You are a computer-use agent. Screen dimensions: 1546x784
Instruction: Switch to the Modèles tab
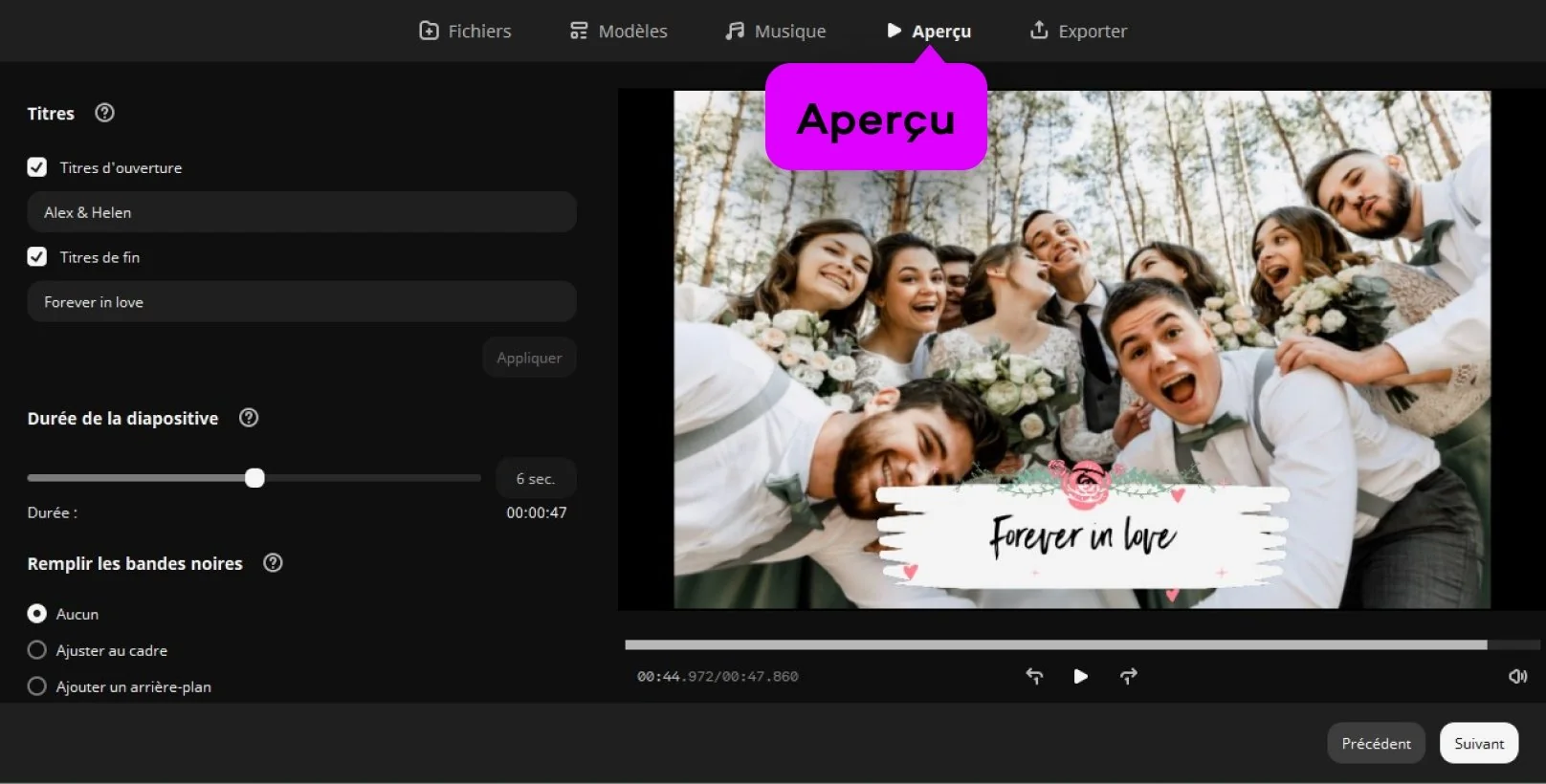point(619,31)
